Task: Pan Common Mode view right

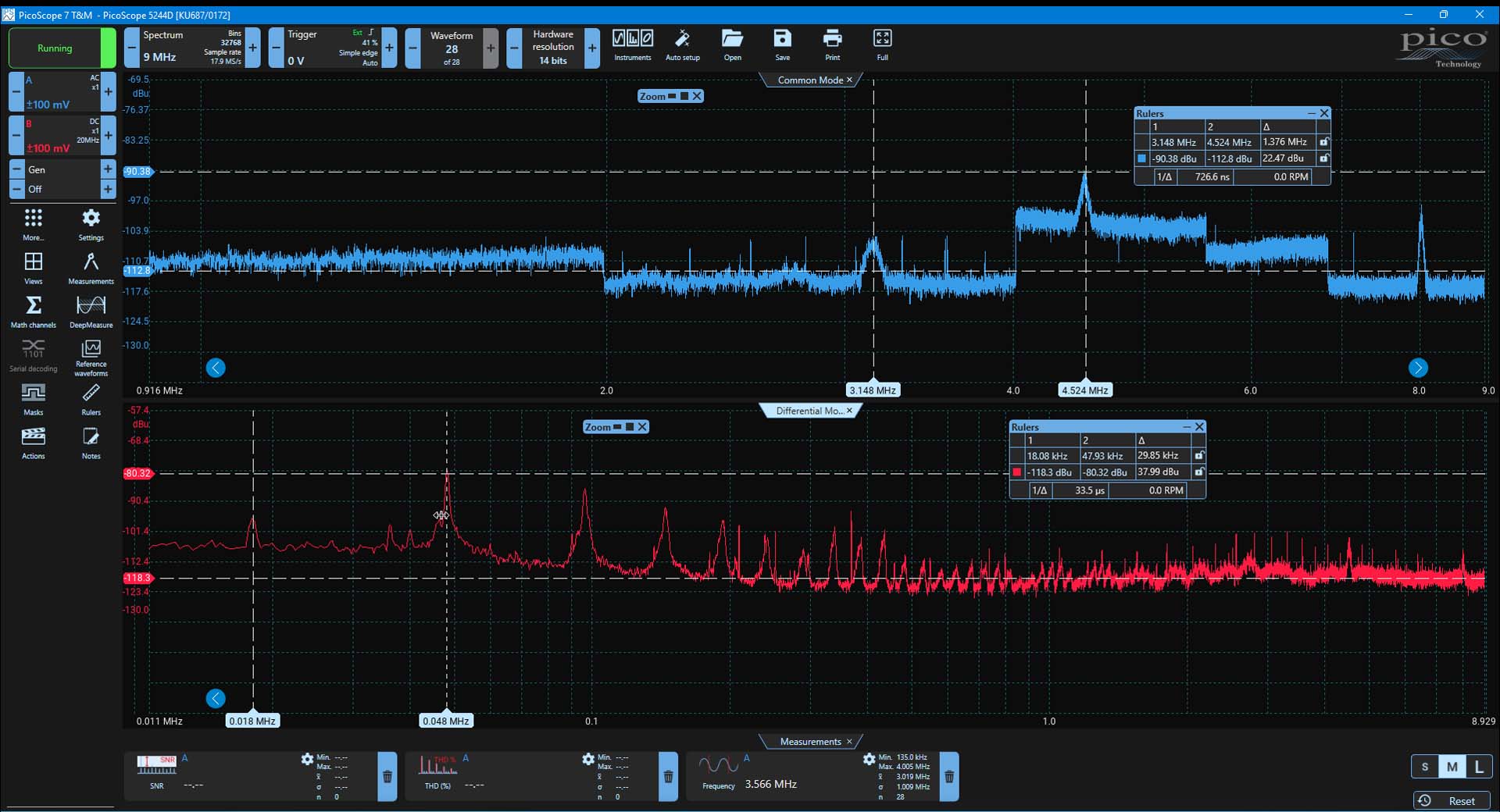Action: click(1418, 368)
